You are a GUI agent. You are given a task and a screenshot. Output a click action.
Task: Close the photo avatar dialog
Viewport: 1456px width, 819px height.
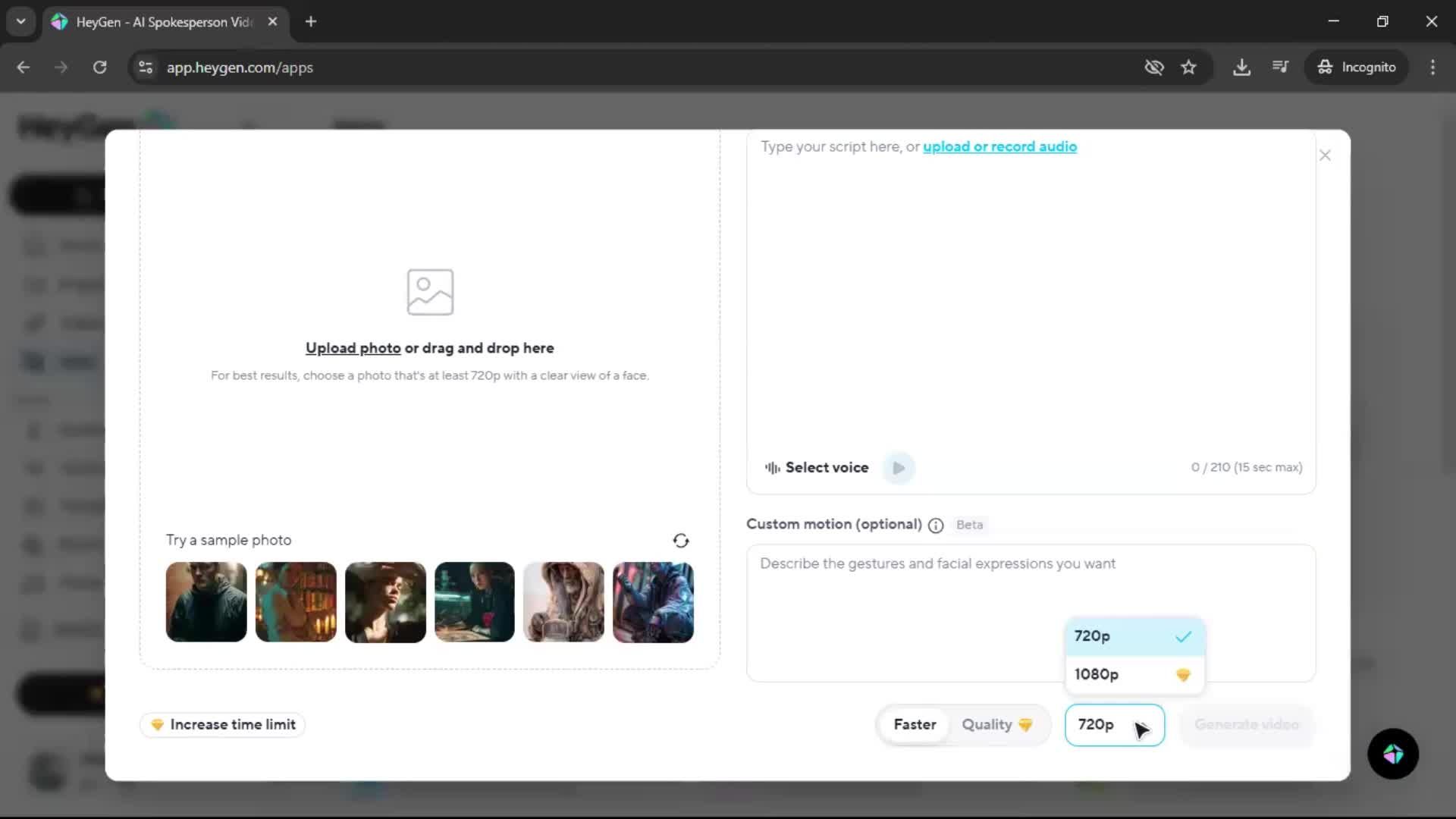point(1325,155)
